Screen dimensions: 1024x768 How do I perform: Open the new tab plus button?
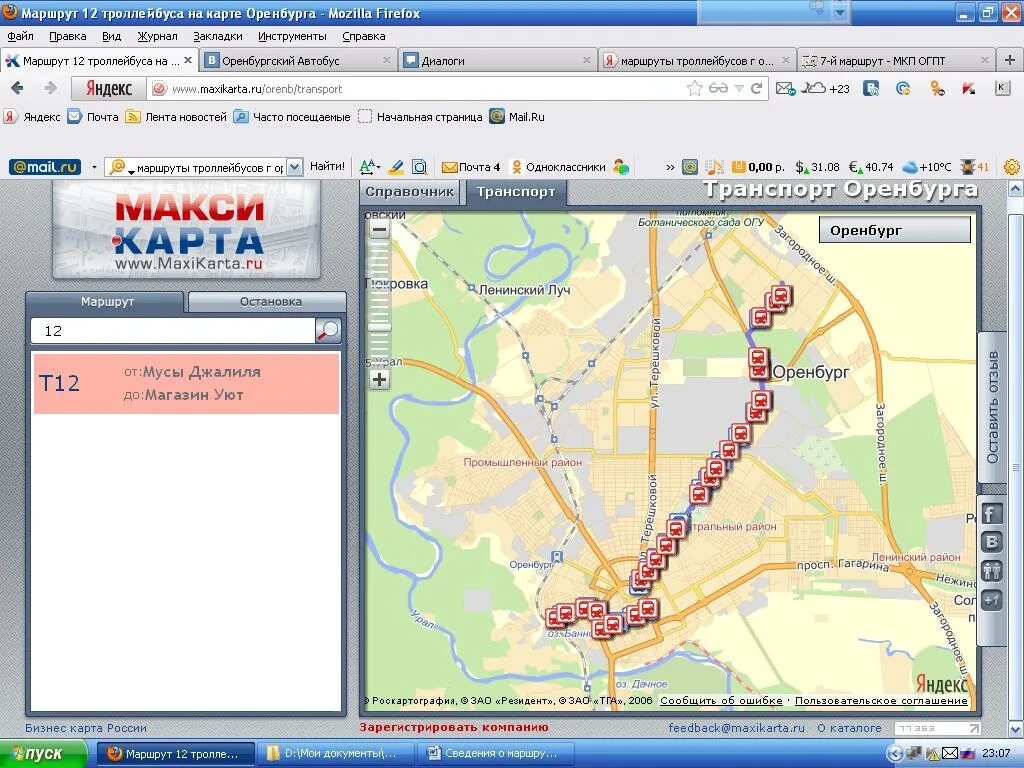(1010, 60)
